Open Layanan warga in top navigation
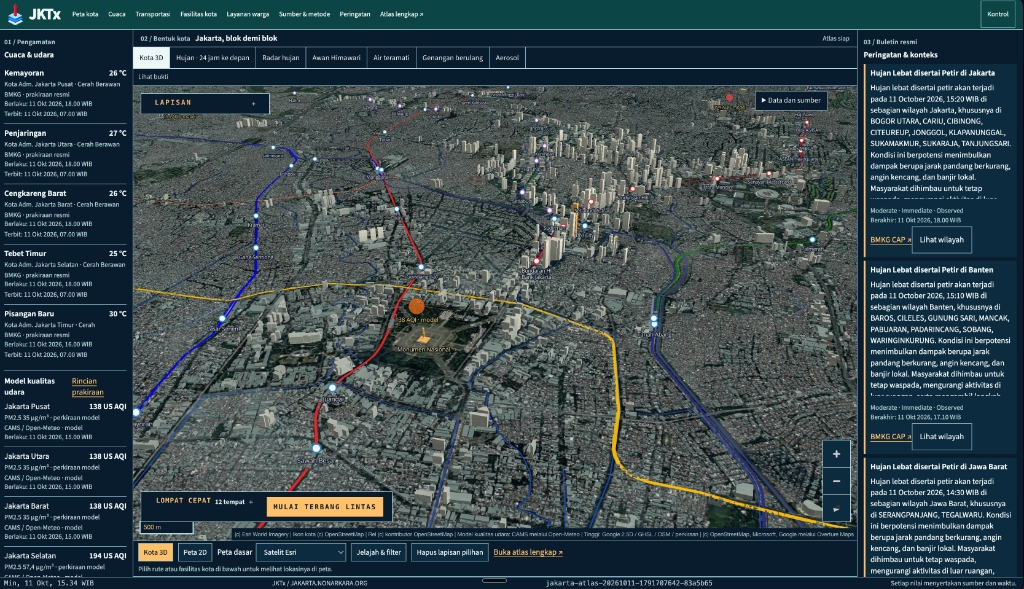The image size is (1024, 589). [x=248, y=14]
